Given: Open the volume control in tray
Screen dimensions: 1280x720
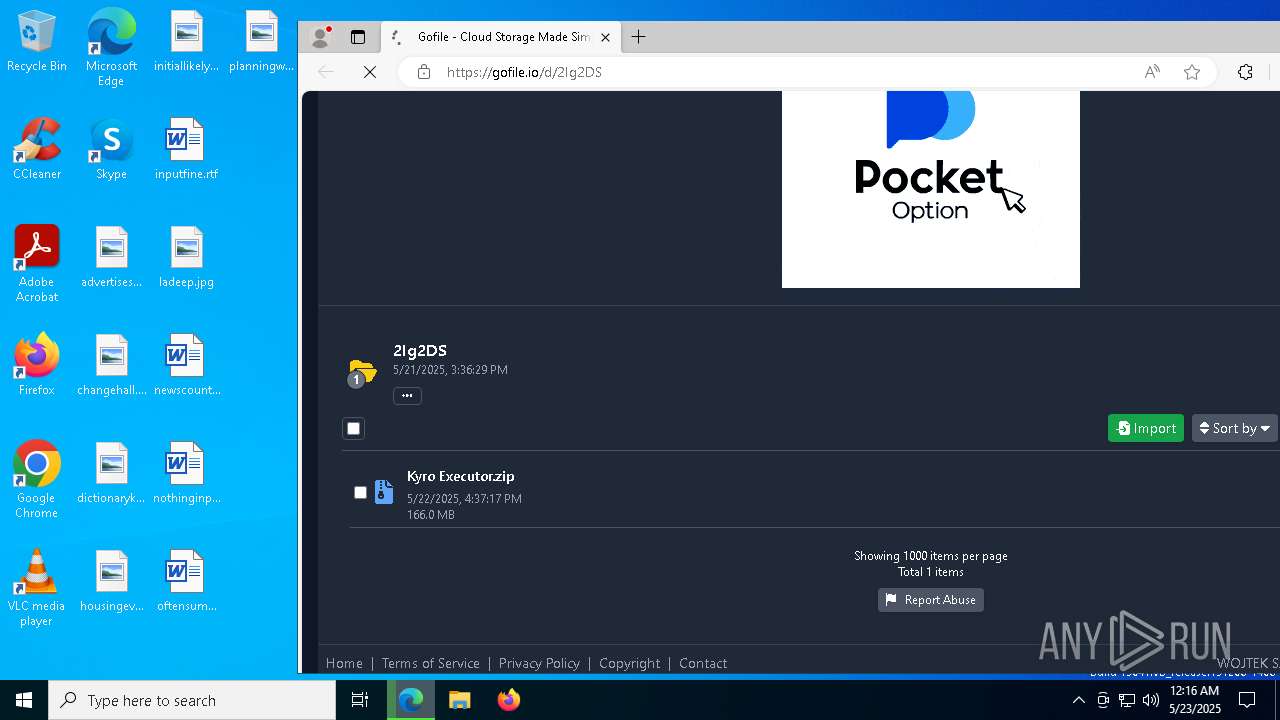Looking at the screenshot, I should 1151,700.
